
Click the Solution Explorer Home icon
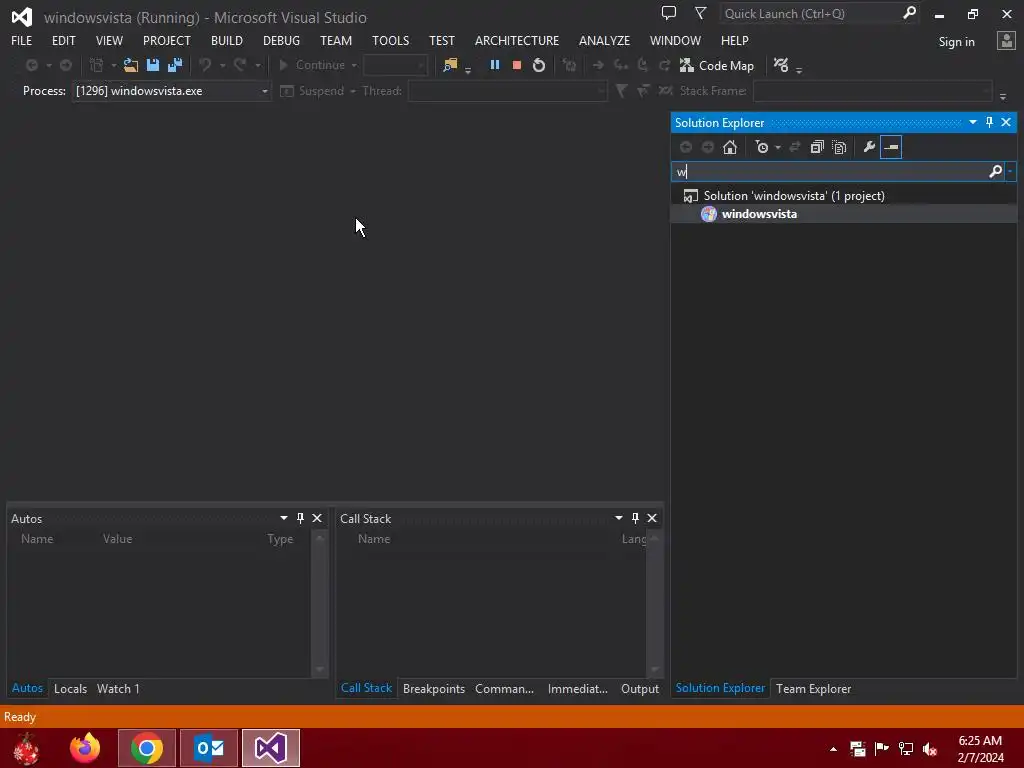click(730, 148)
